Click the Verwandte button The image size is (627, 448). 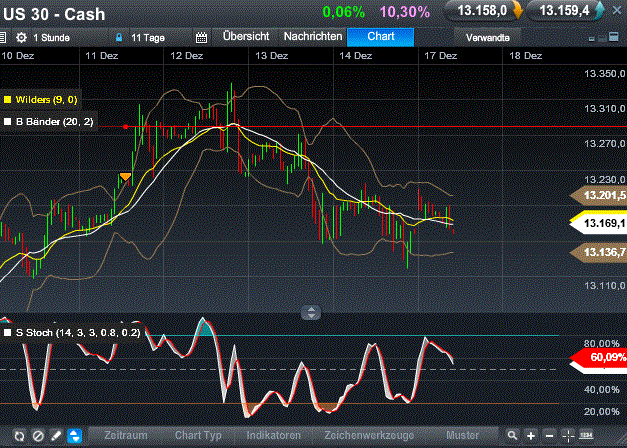[489, 37]
